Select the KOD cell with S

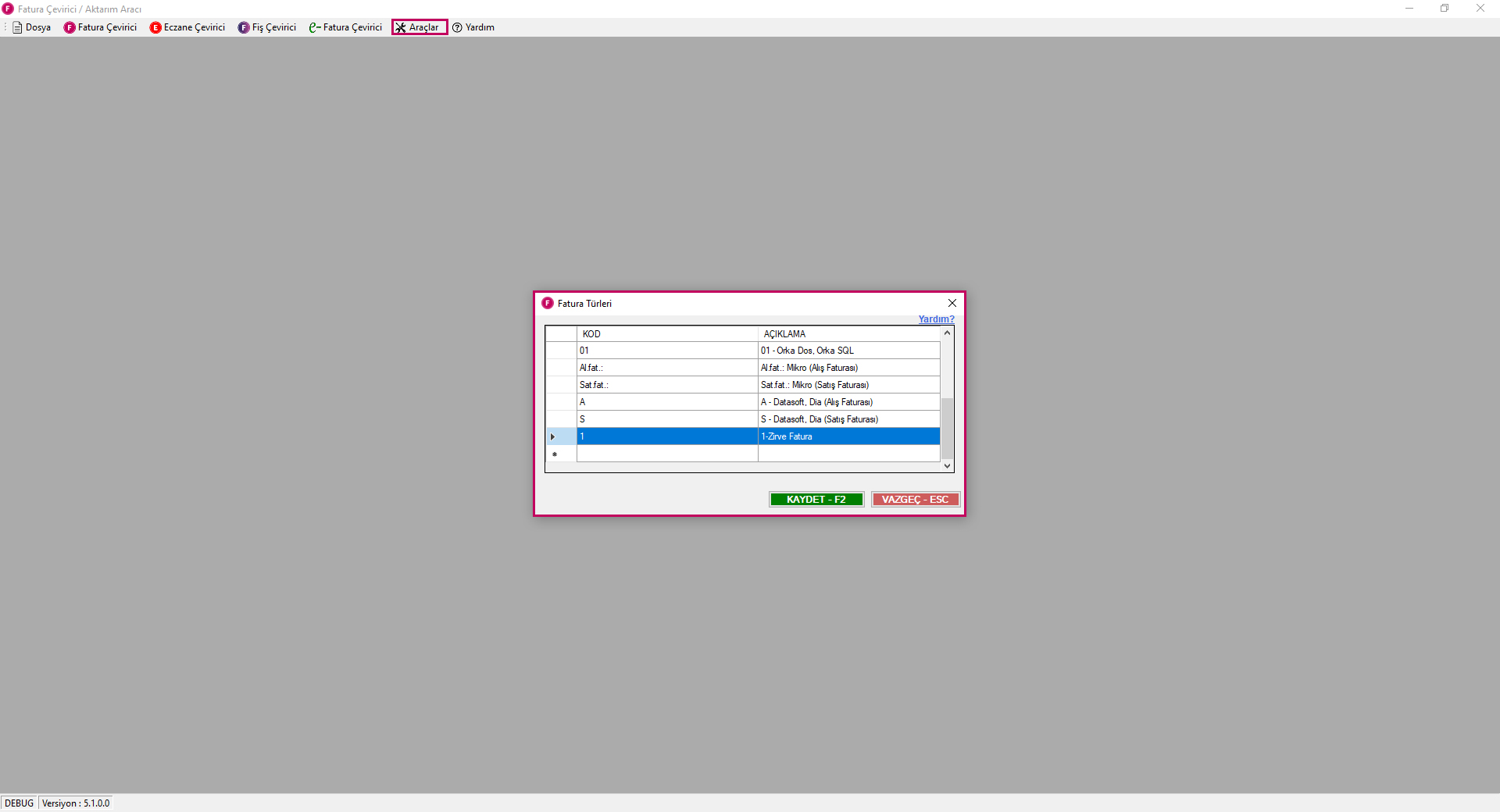[667, 419]
